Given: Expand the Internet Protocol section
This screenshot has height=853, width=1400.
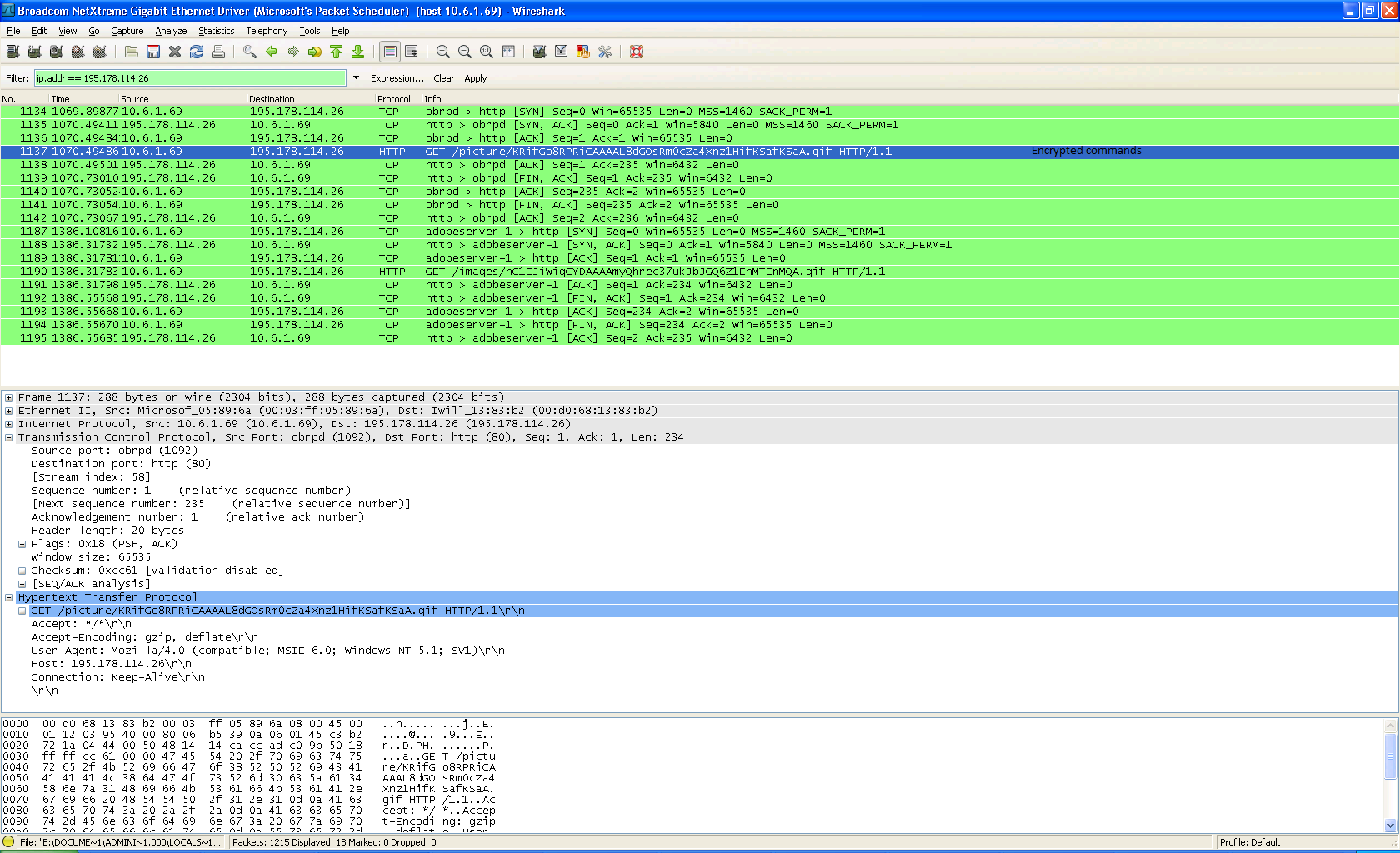Looking at the screenshot, I should 9,424.
